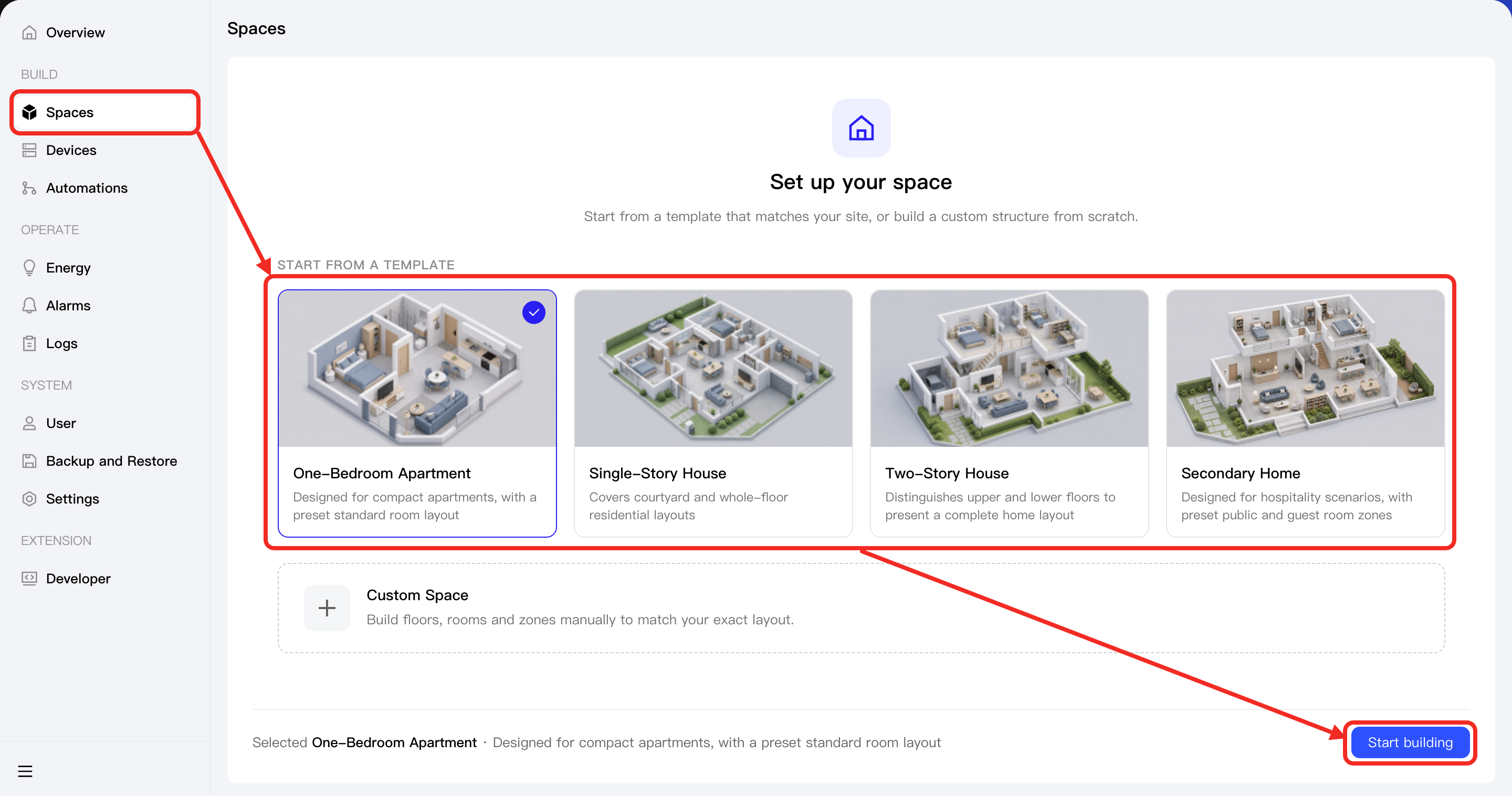This screenshot has width=1512, height=796.
Task: Open Alarms label in the sidebar
Action: click(x=68, y=305)
